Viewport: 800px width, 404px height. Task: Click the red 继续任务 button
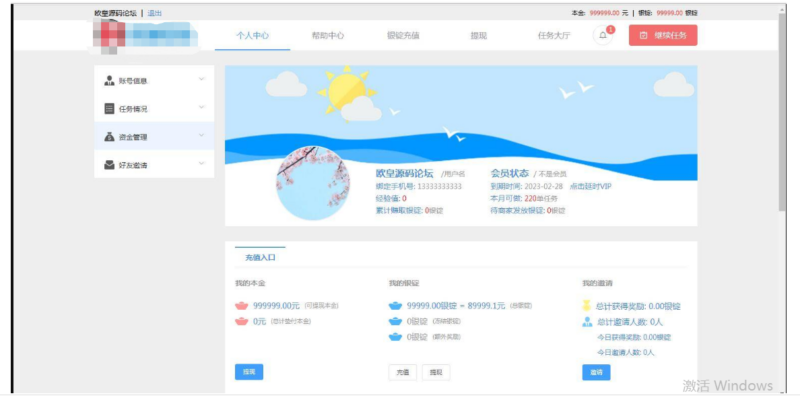[x=663, y=35]
